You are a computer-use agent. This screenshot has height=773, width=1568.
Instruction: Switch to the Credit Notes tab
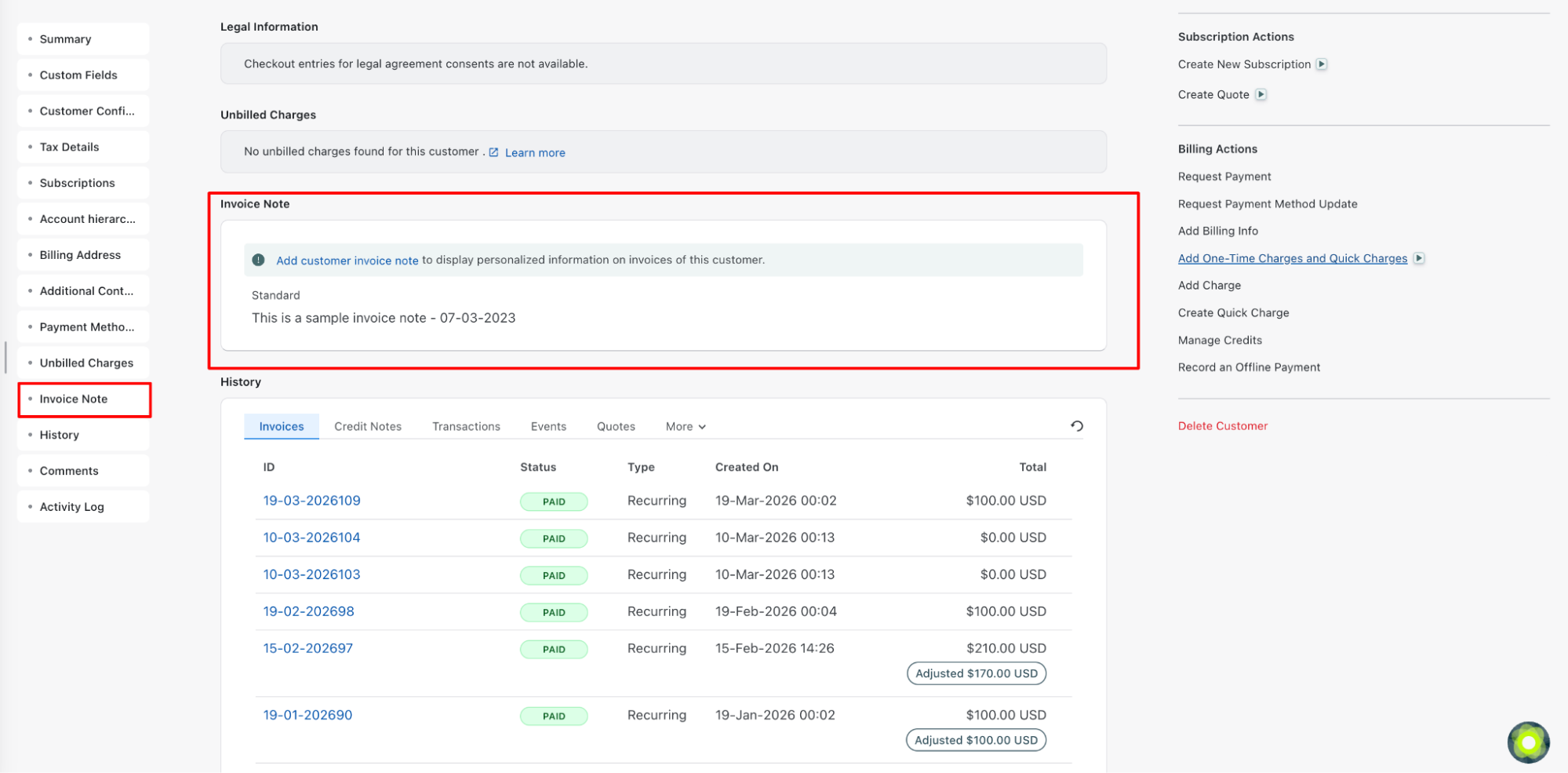pyautogui.click(x=367, y=427)
